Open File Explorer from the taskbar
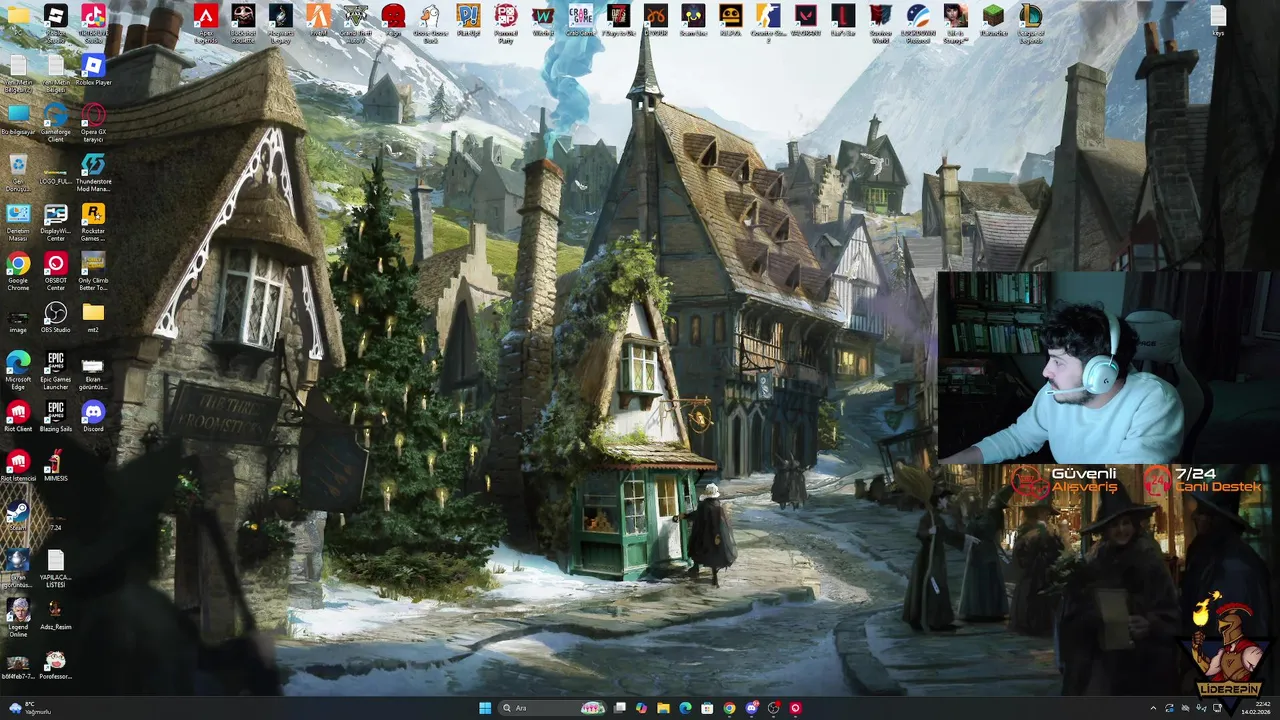Image resolution: width=1280 pixels, height=720 pixels. click(663, 708)
